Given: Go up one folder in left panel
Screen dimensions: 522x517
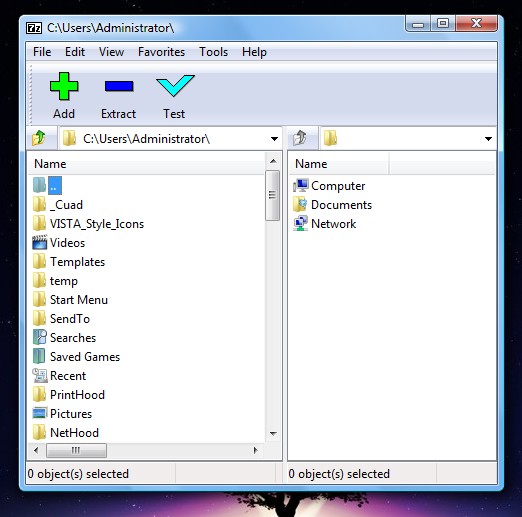Looking at the screenshot, I should [39, 138].
